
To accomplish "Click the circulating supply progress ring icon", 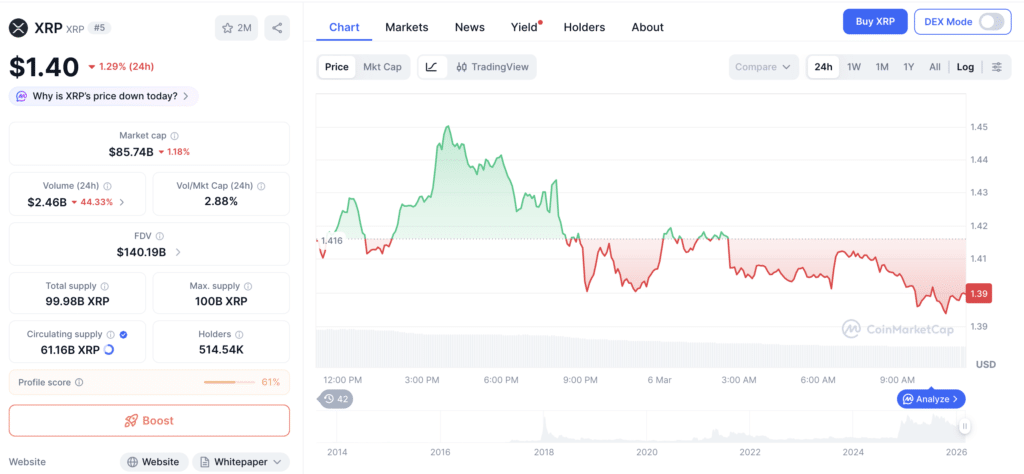I will [109, 350].
